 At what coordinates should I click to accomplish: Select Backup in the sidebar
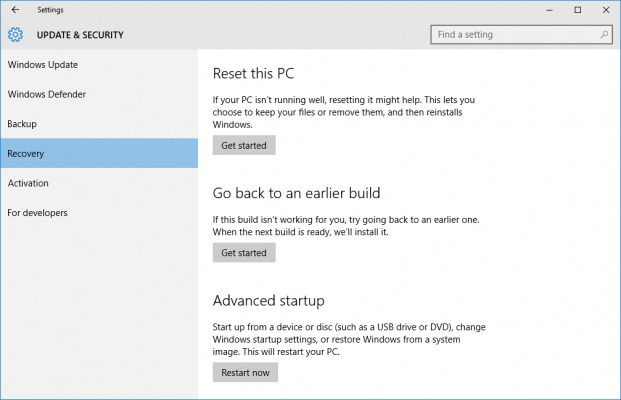click(22, 124)
